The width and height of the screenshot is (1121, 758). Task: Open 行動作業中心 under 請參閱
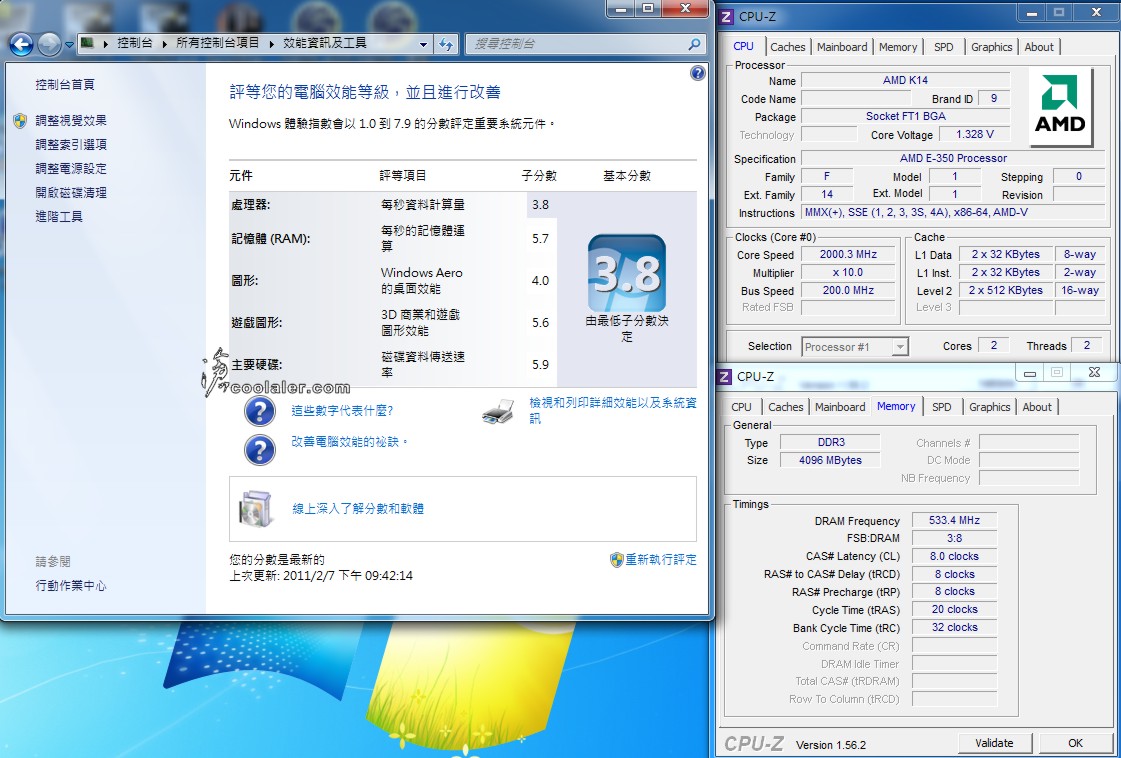tap(71, 586)
